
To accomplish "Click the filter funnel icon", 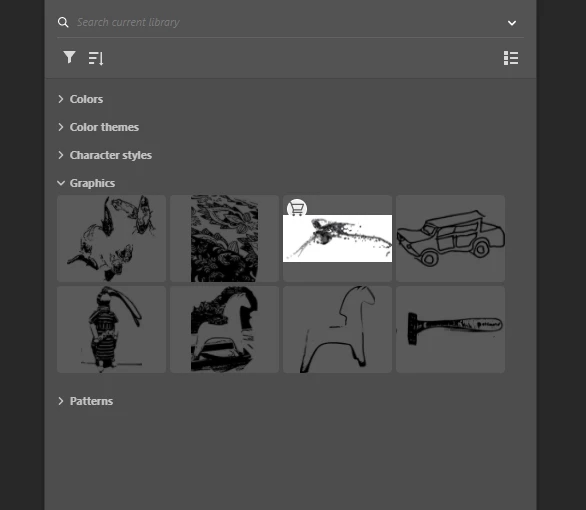I will pyautogui.click(x=70, y=58).
